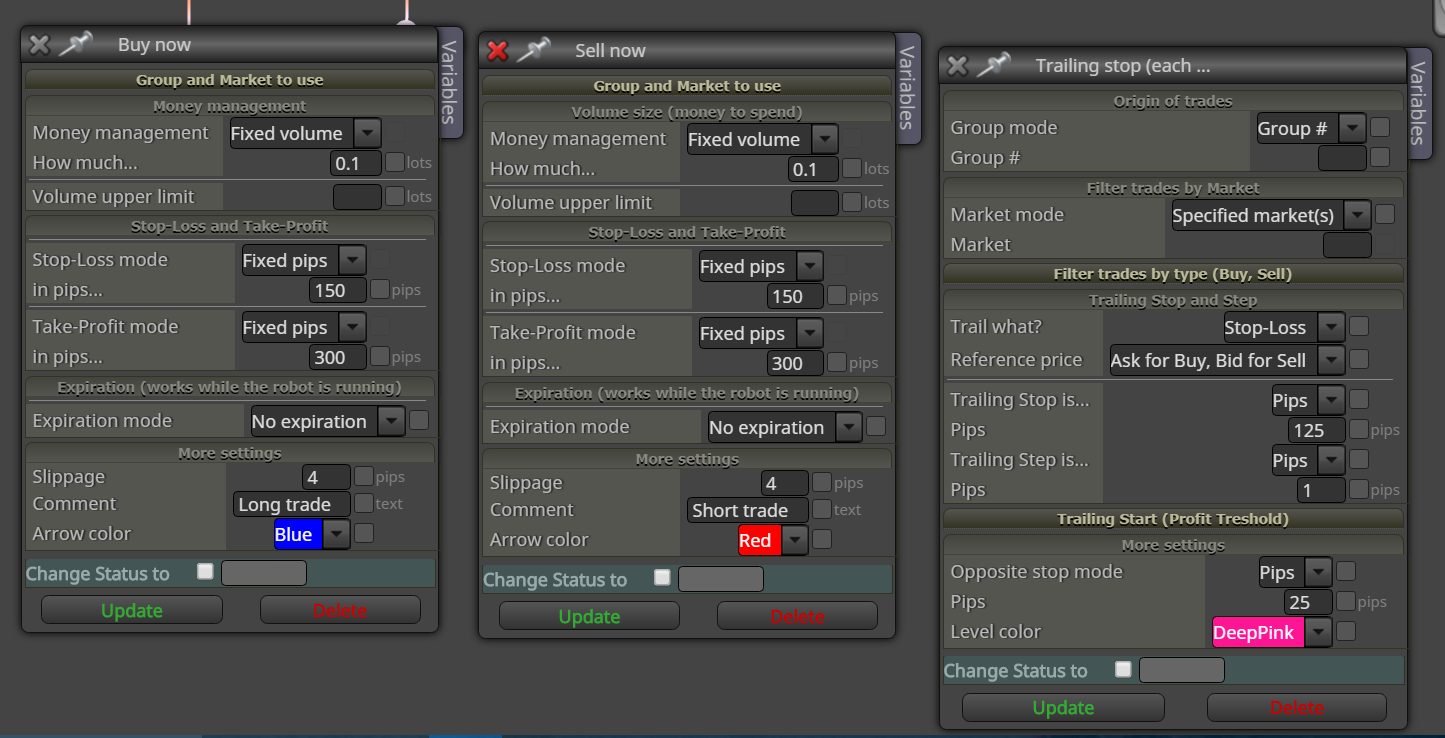Image resolution: width=1445 pixels, height=738 pixels.
Task: Click Delete button in Trailing stop panel
Action: click(x=1297, y=707)
